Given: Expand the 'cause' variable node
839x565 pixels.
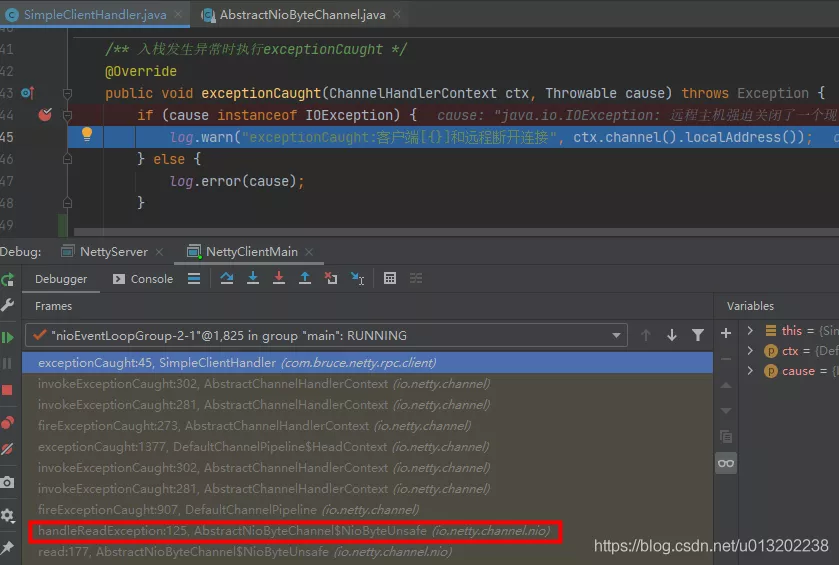Looking at the screenshot, I should 750,371.
